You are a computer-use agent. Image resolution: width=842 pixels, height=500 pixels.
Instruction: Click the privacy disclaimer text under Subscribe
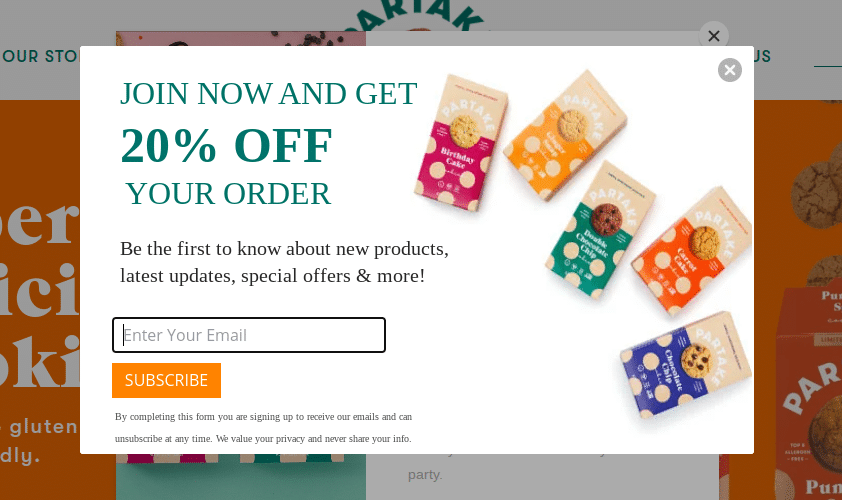263,427
